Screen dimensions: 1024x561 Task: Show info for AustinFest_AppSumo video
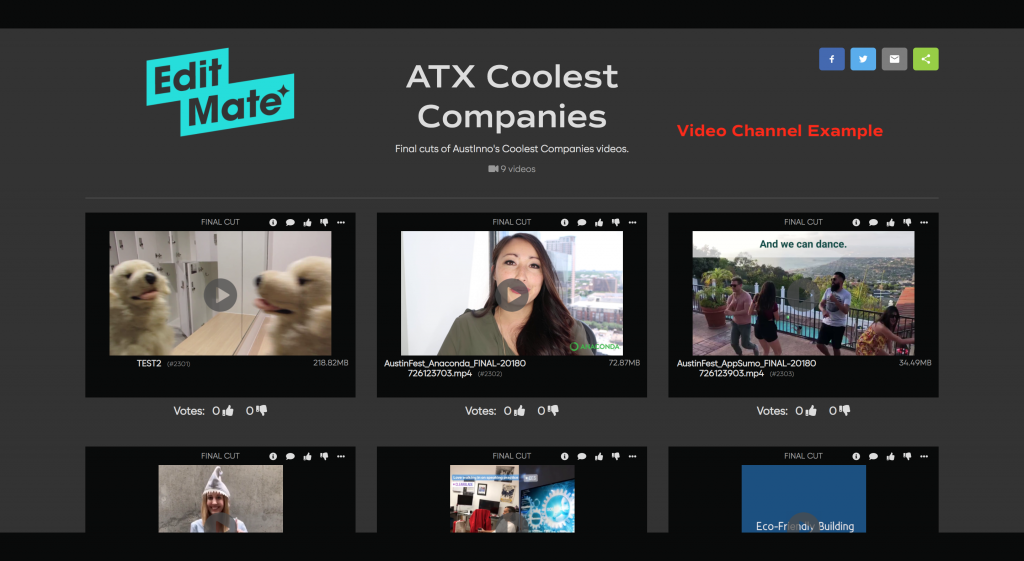[x=856, y=222]
